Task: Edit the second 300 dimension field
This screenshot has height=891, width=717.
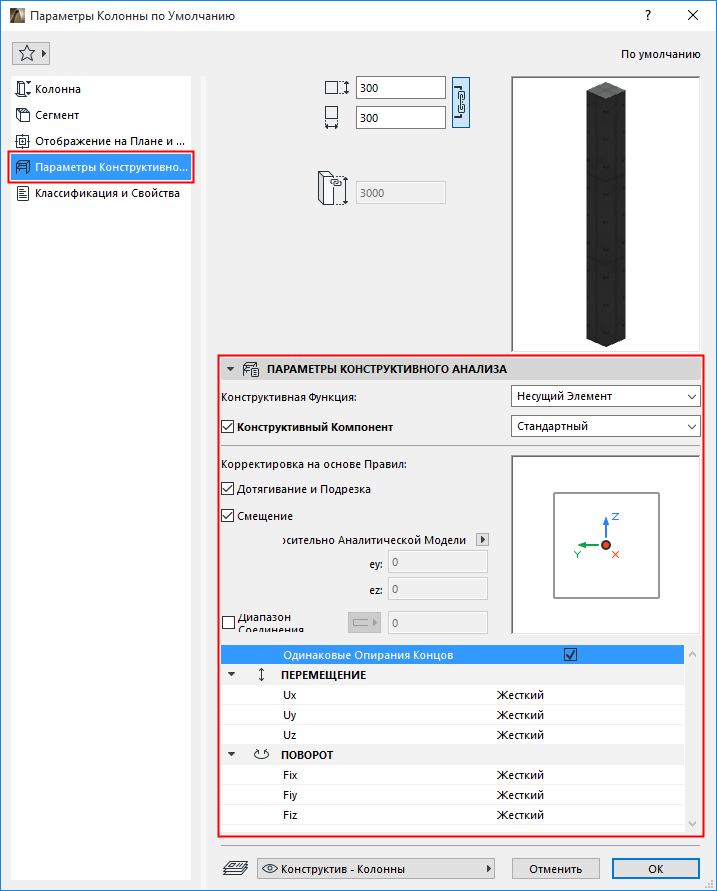Action: (x=401, y=118)
